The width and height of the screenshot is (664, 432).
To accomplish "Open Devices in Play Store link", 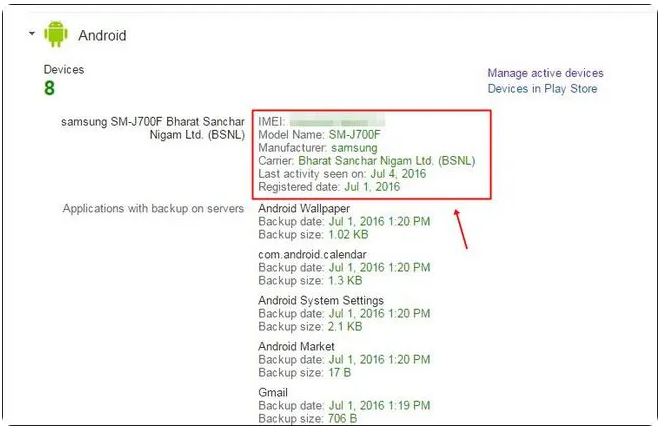I will (542, 89).
